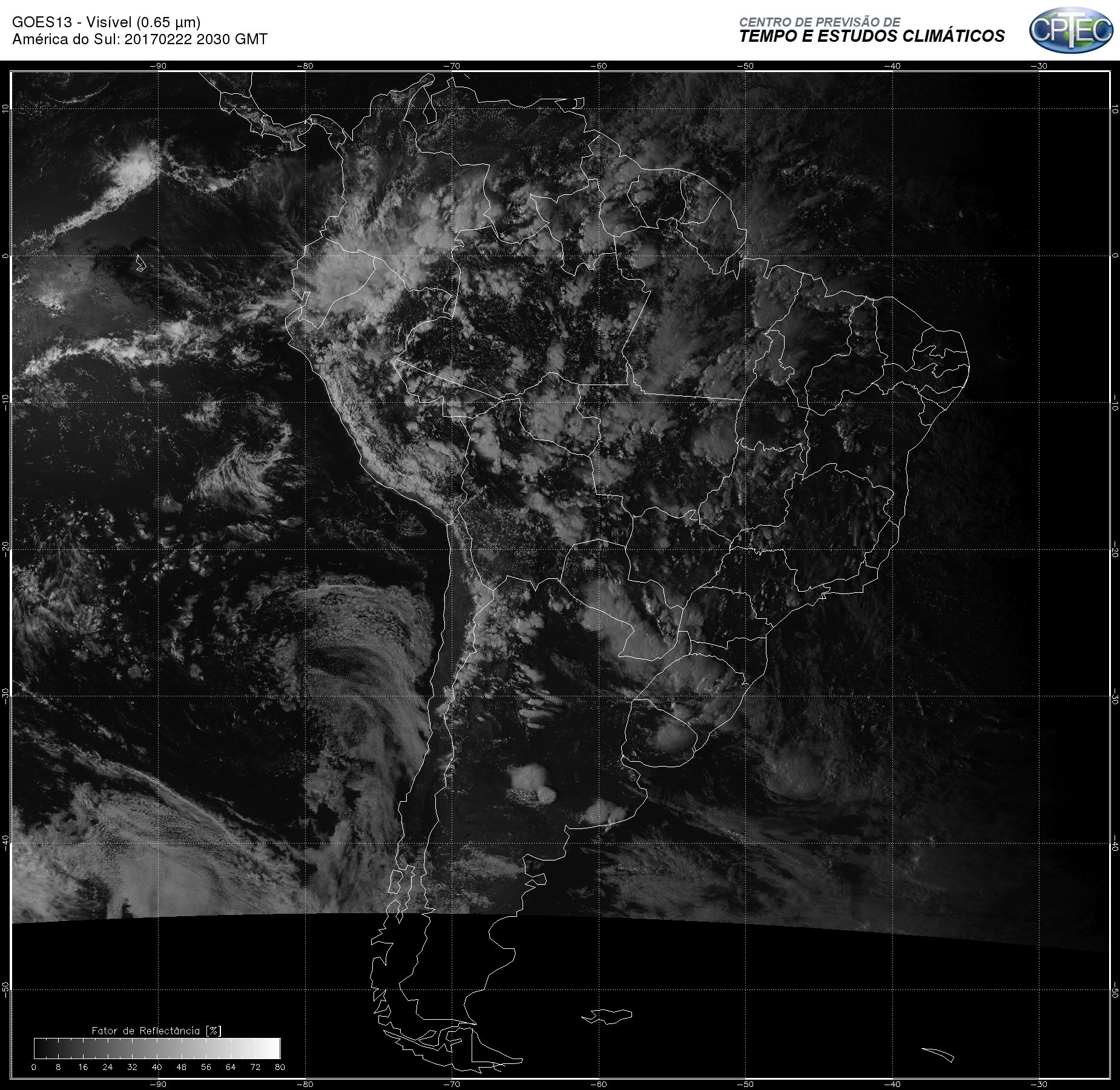Click the South Georgia island outline
The image size is (1120, 1090).
pyautogui.click(x=938, y=1055)
